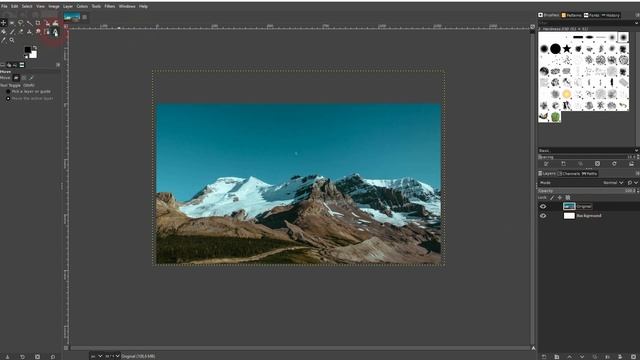The image size is (640, 360).
Task: Open the Colors menu
Action: (82, 6)
